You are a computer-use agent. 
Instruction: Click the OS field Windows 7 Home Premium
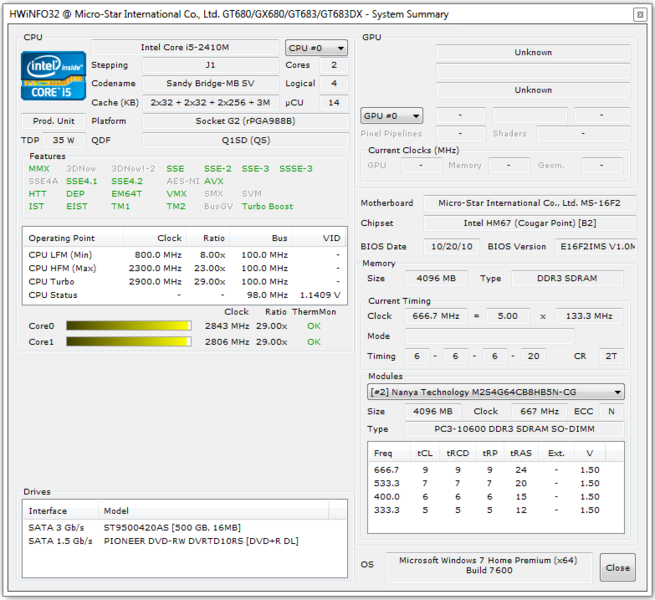point(489,566)
